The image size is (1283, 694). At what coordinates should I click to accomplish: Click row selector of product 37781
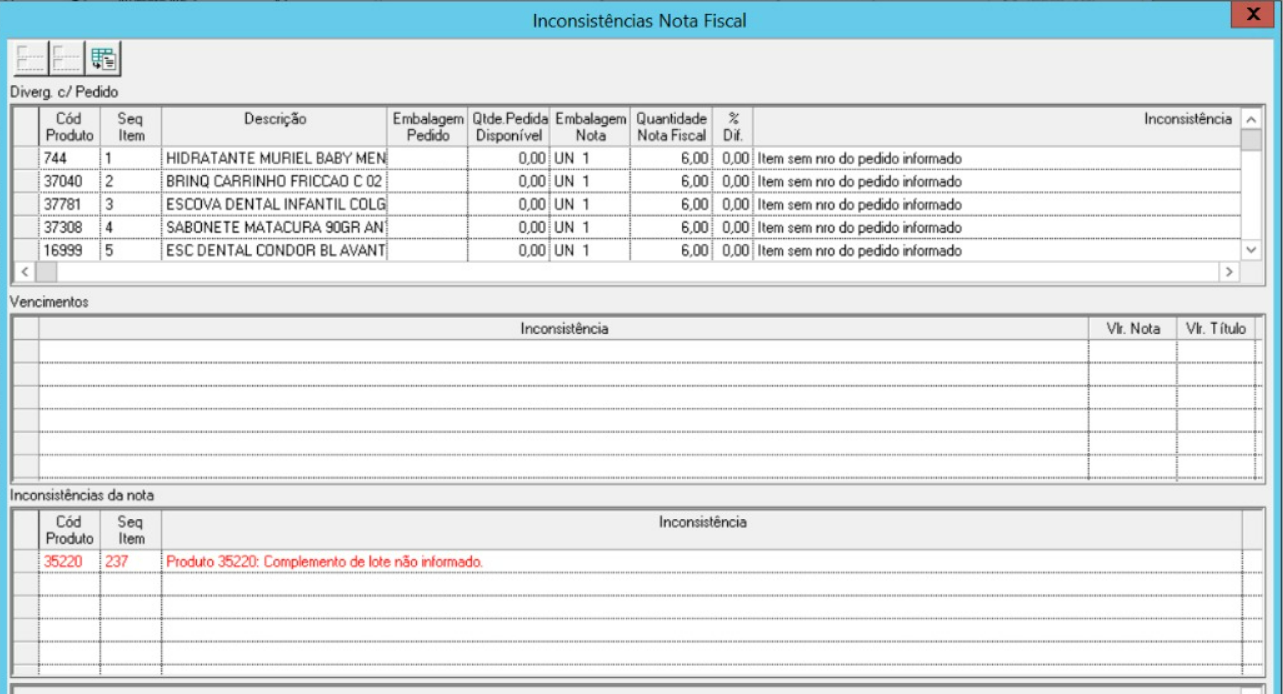point(26,204)
